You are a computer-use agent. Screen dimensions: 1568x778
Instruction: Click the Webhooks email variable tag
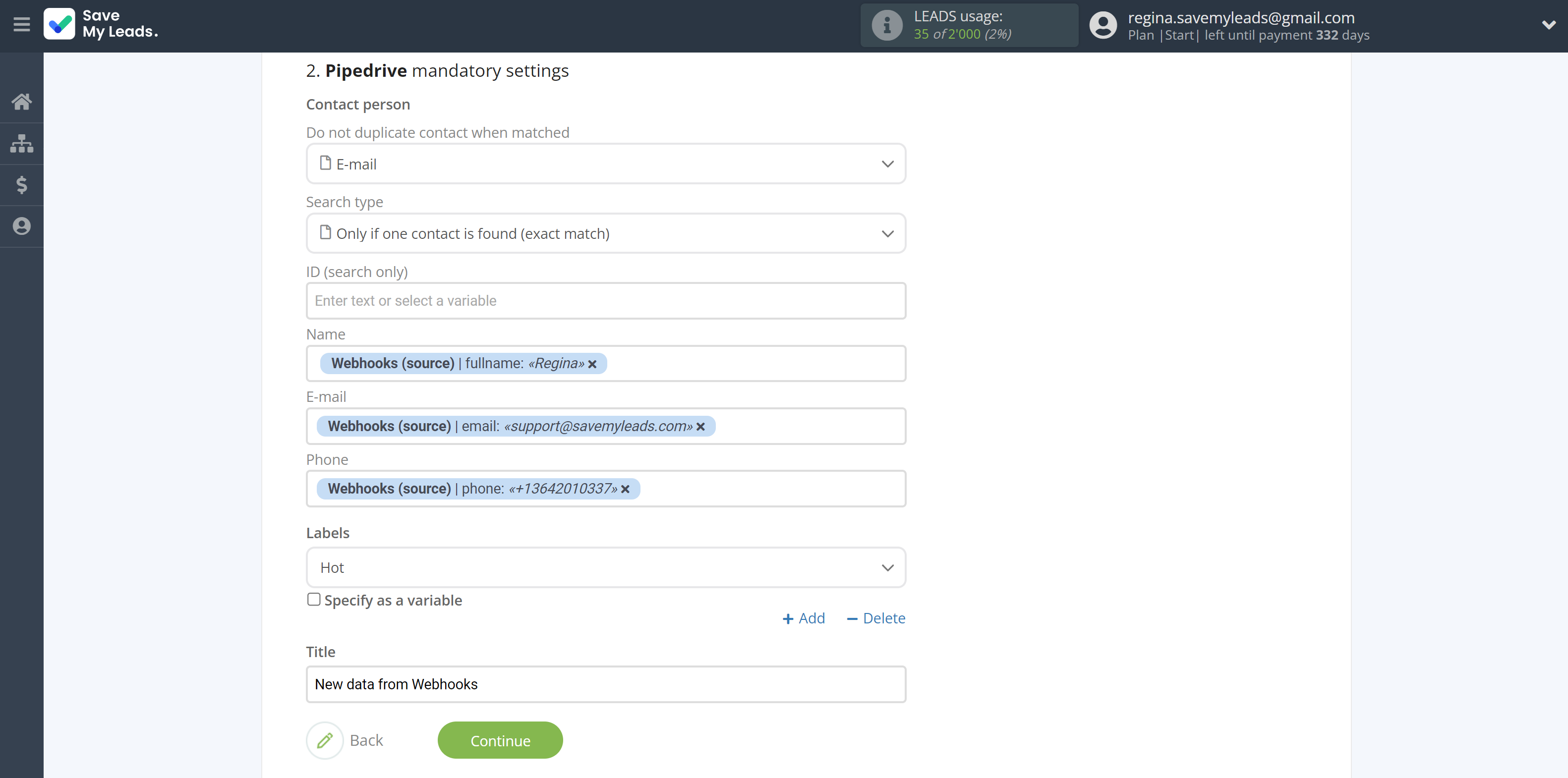tap(516, 426)
